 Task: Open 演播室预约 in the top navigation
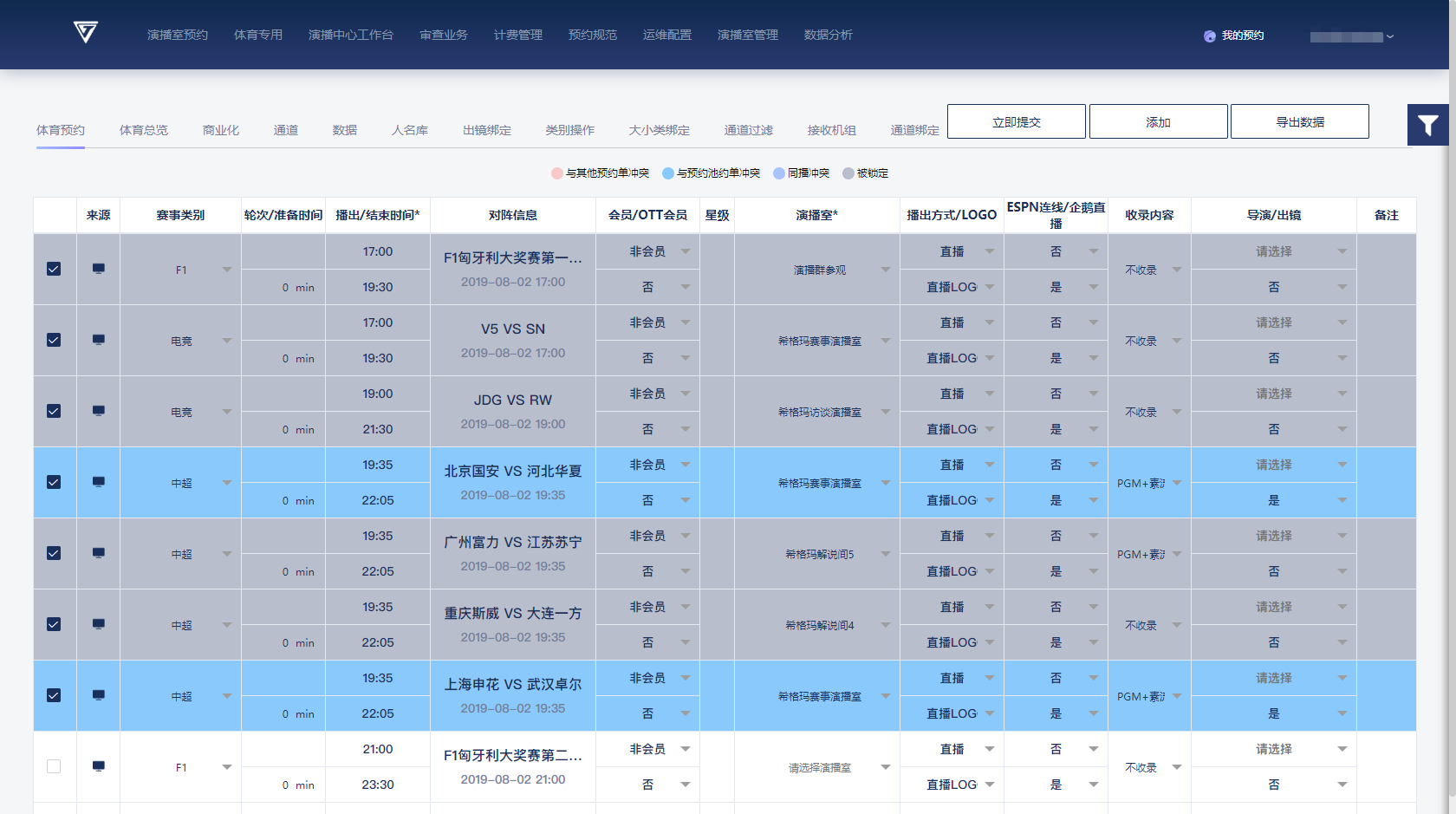[x=178, y=35]
